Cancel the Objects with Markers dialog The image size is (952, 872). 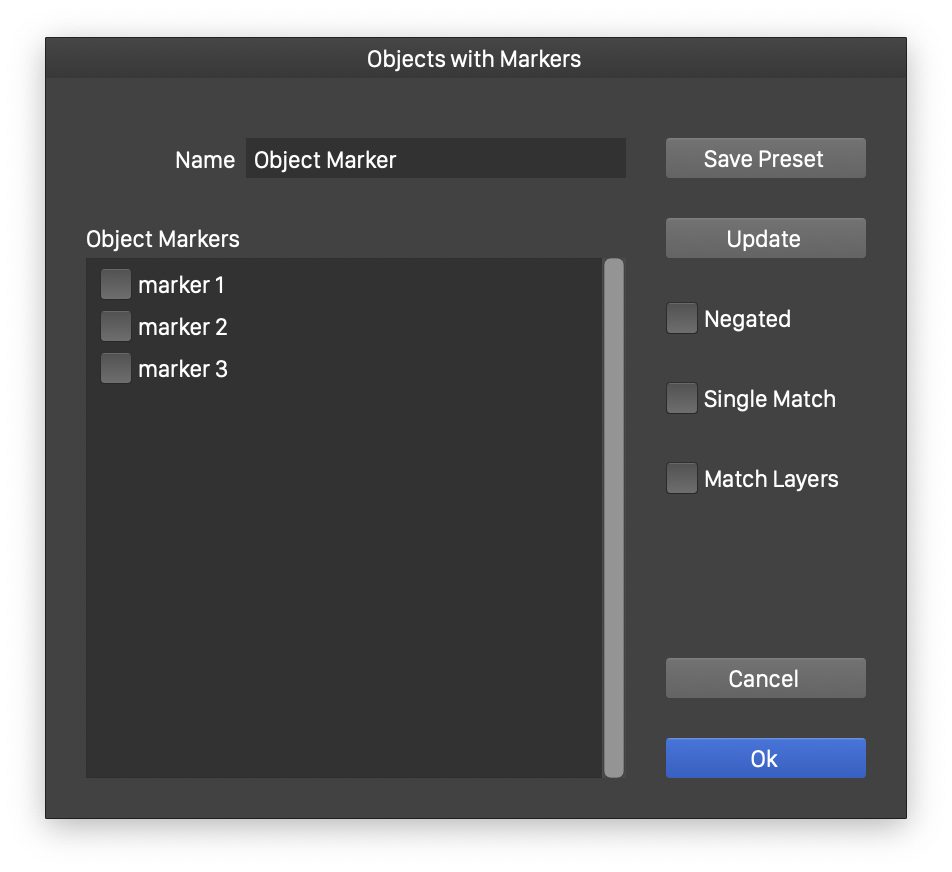pos(765,679)
